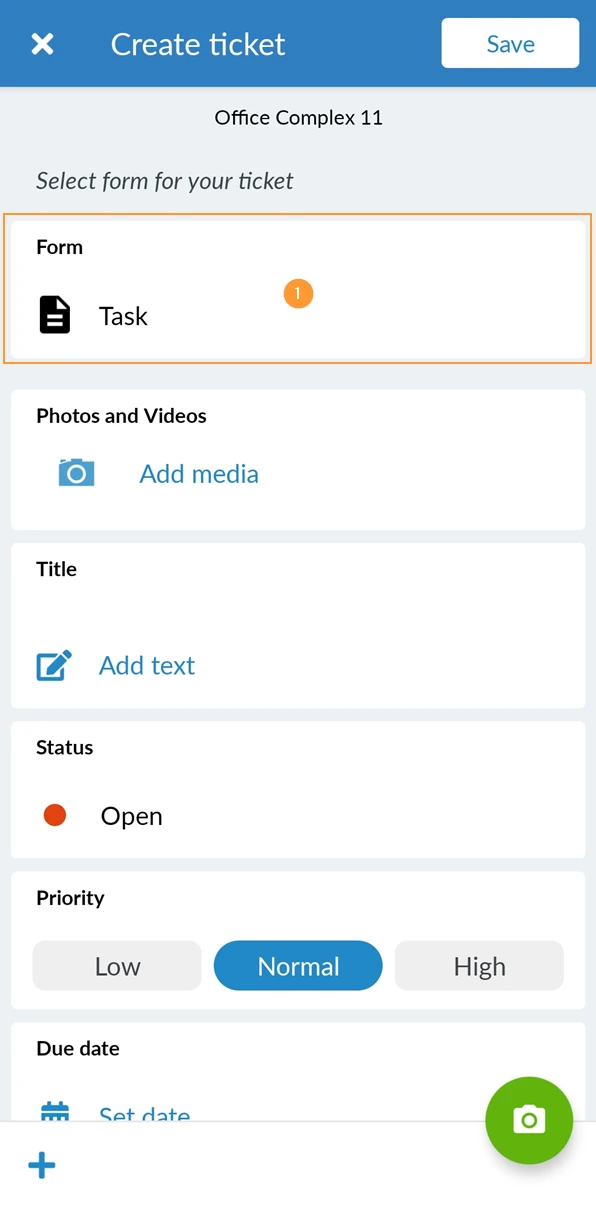Screen dimensions: 596x1205
Task: Choose Add text for the title
Action: [147, 665]
